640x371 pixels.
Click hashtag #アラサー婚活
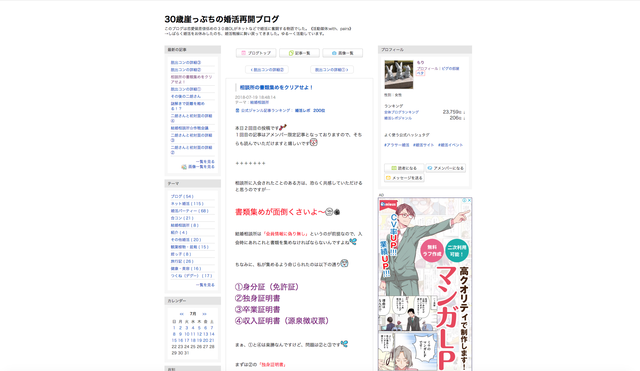(397, 145)
